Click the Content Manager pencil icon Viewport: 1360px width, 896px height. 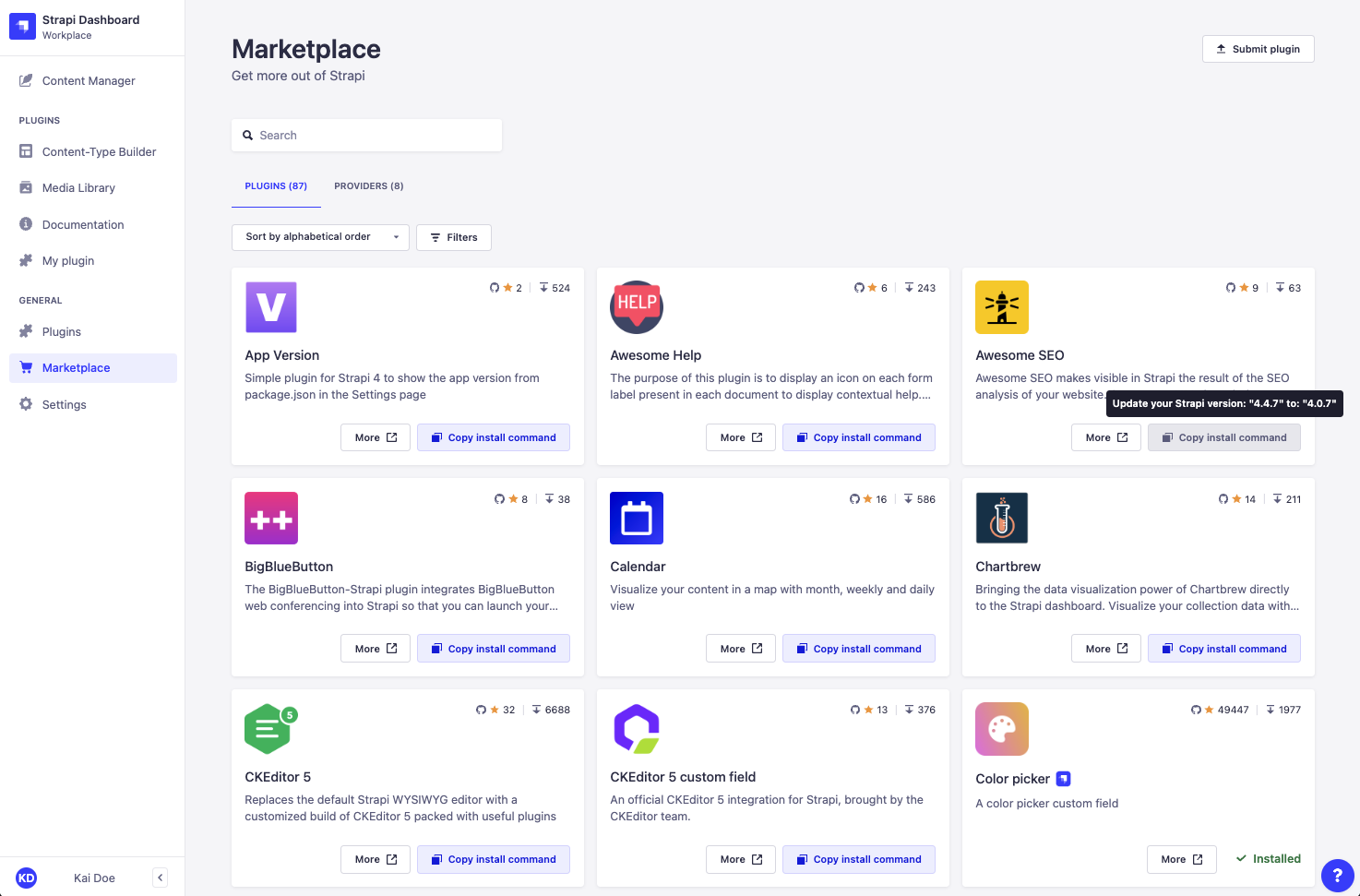(x=27, y=80)
